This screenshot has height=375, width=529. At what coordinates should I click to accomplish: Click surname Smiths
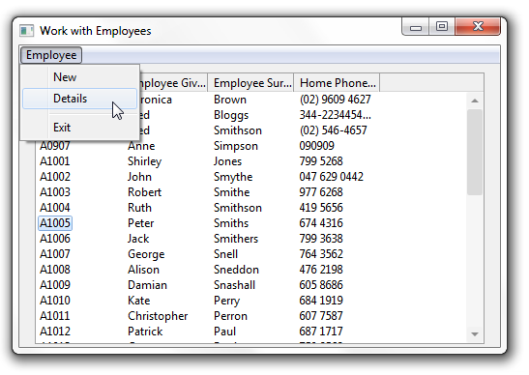(231, 223)
